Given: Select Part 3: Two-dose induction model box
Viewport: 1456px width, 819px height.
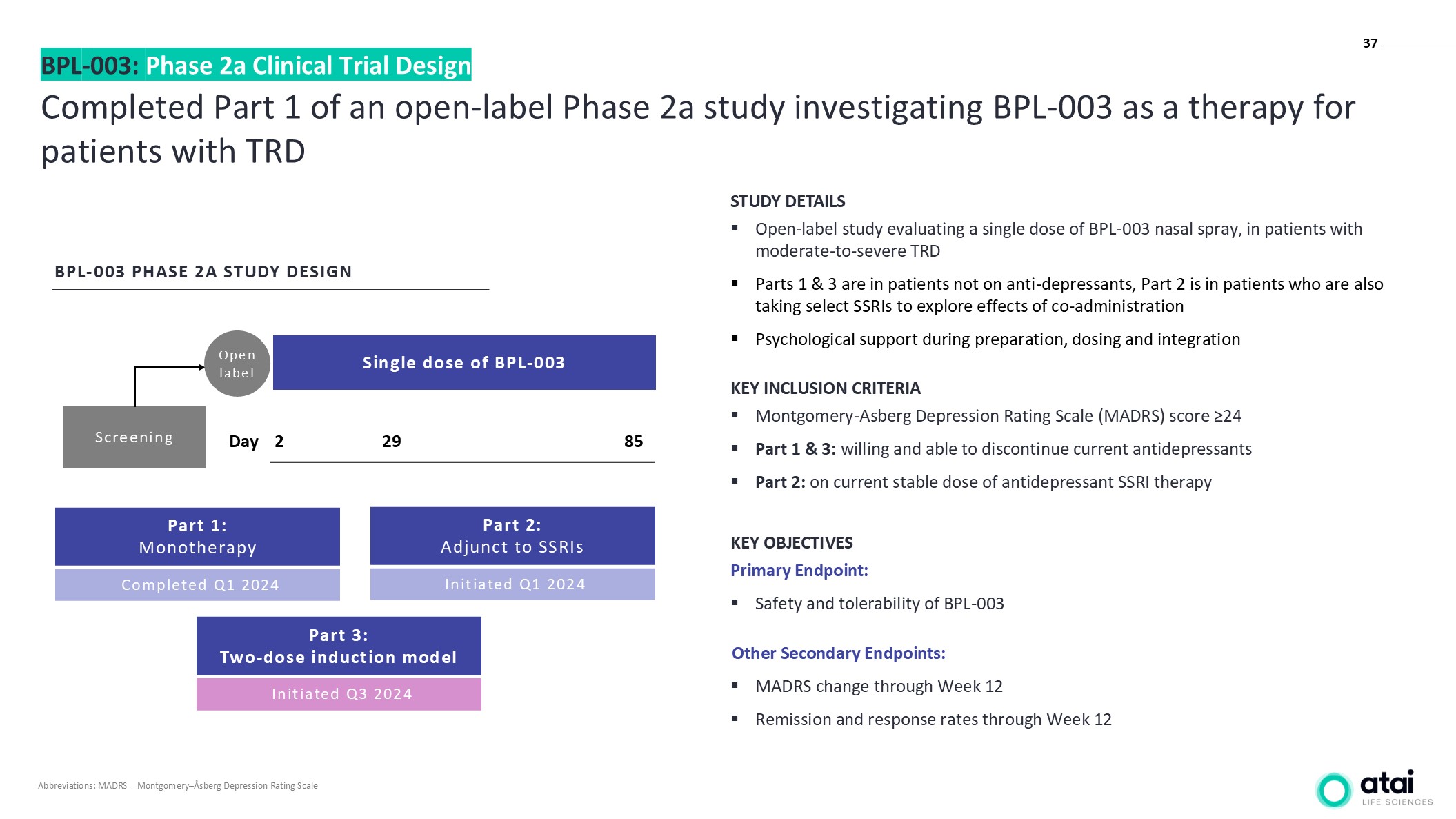Looking at the screenshot, I should click(x=339, y=647).
